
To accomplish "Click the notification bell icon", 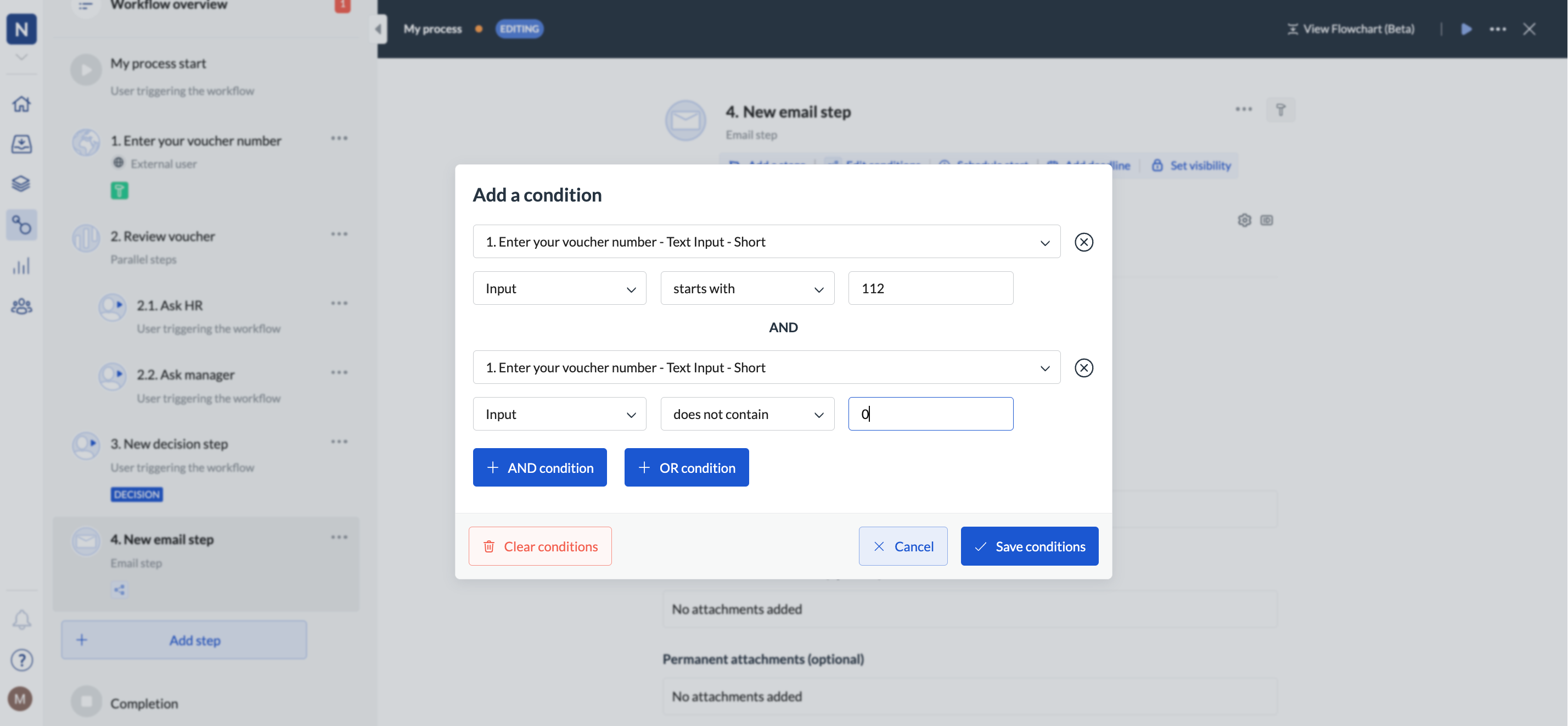I will [21, 620].
